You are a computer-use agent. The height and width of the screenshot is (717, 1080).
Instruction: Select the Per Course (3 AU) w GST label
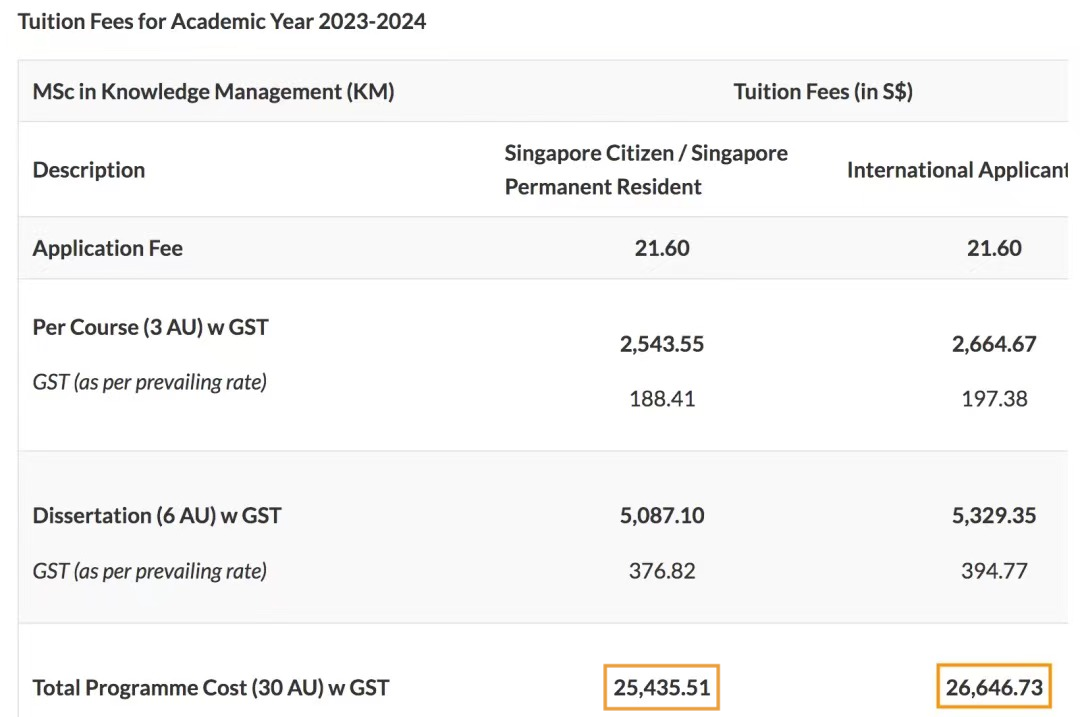pyautogui.click(x=150, y=327)
